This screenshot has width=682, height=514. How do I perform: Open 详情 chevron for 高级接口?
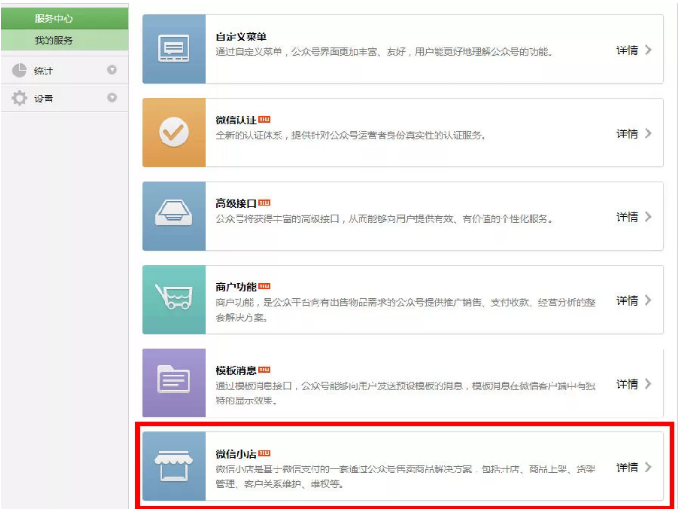[648, 217]
